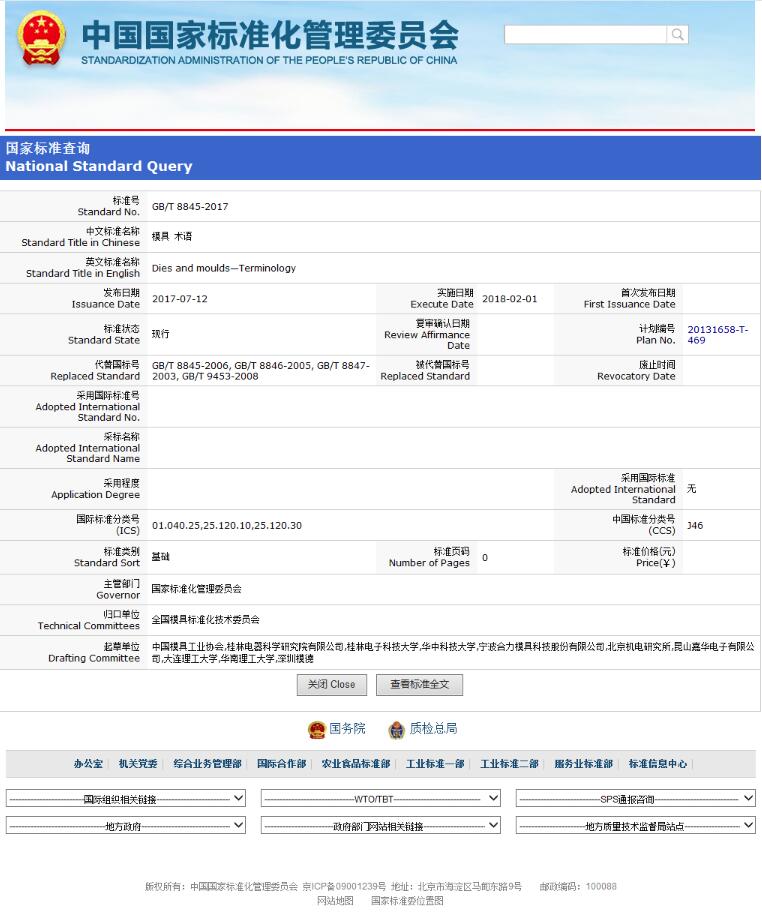
Task: Click the 国家标准委位置图 footer link
Action: click(x=407, y=901)
